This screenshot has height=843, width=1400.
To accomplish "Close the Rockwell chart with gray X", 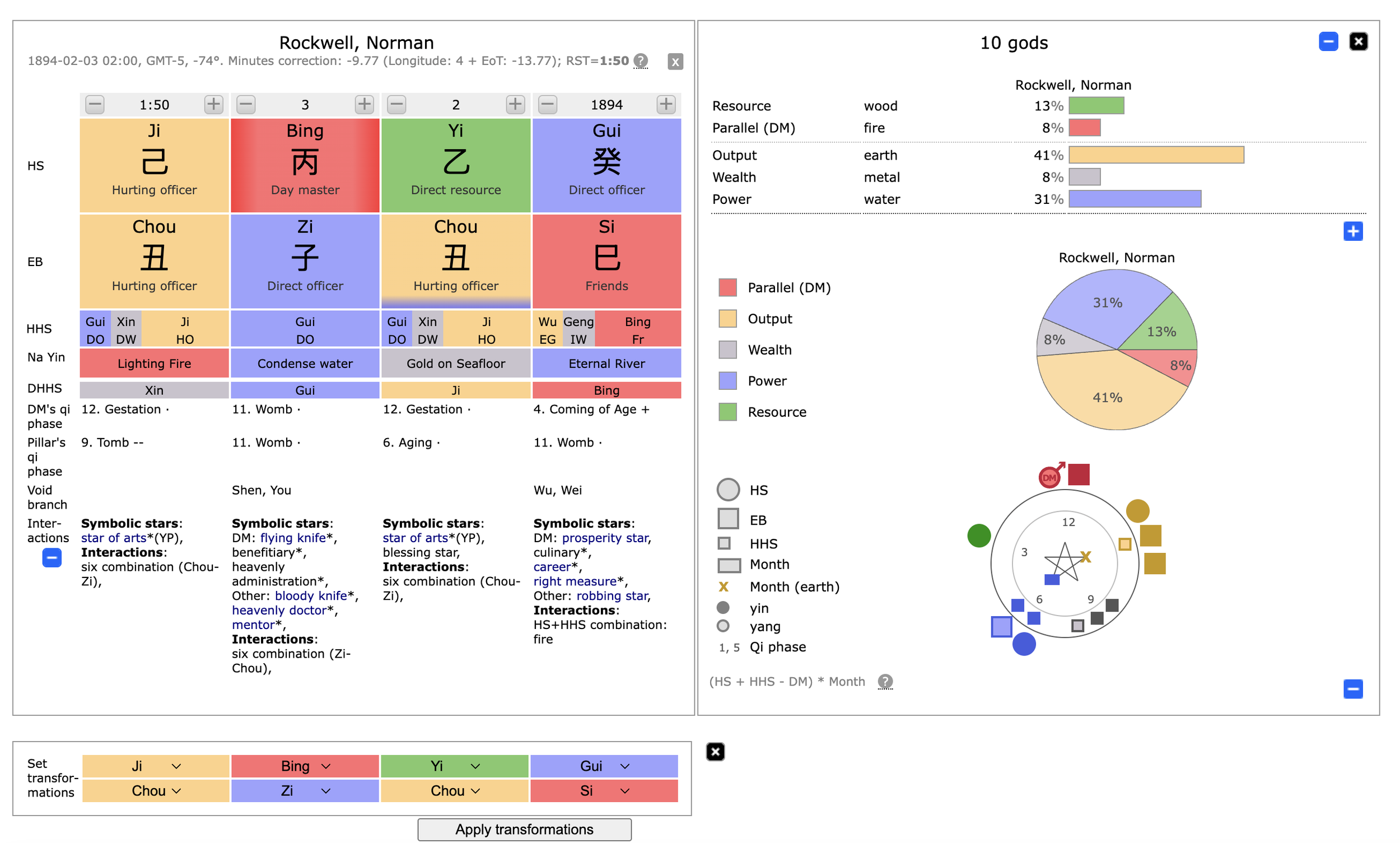I will click(x=675, y=62).
